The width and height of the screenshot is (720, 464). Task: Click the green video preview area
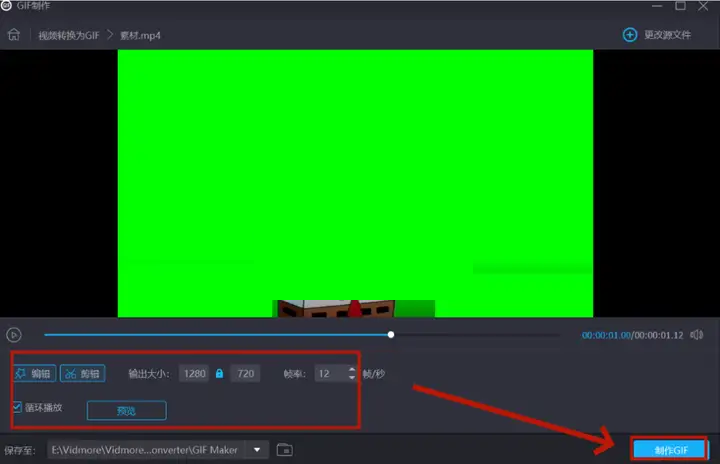coord(355,183)
